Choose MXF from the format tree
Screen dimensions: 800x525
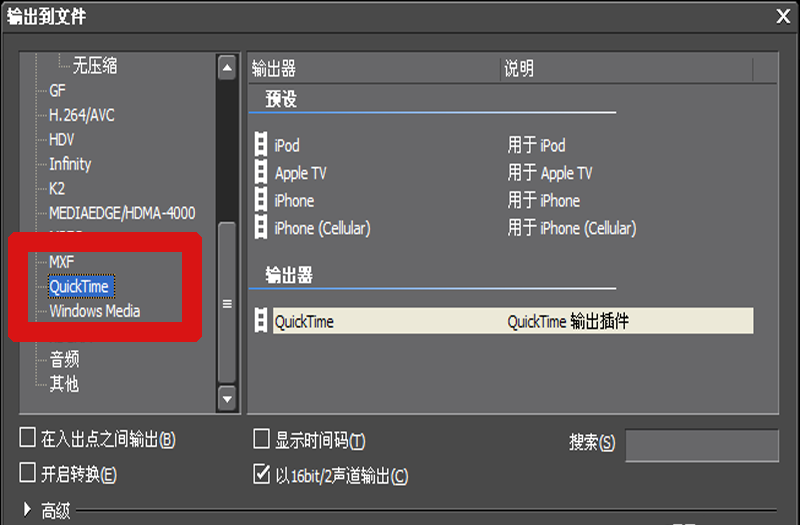(x=62, y=262)
